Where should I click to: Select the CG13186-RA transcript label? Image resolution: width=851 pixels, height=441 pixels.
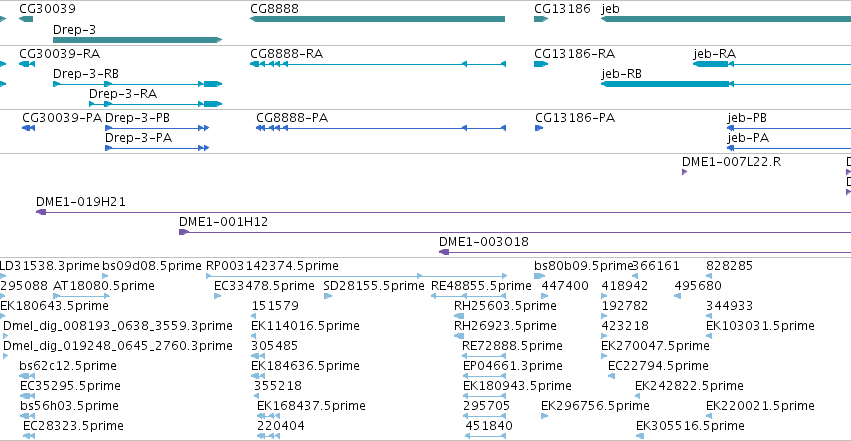pos(575,54)
